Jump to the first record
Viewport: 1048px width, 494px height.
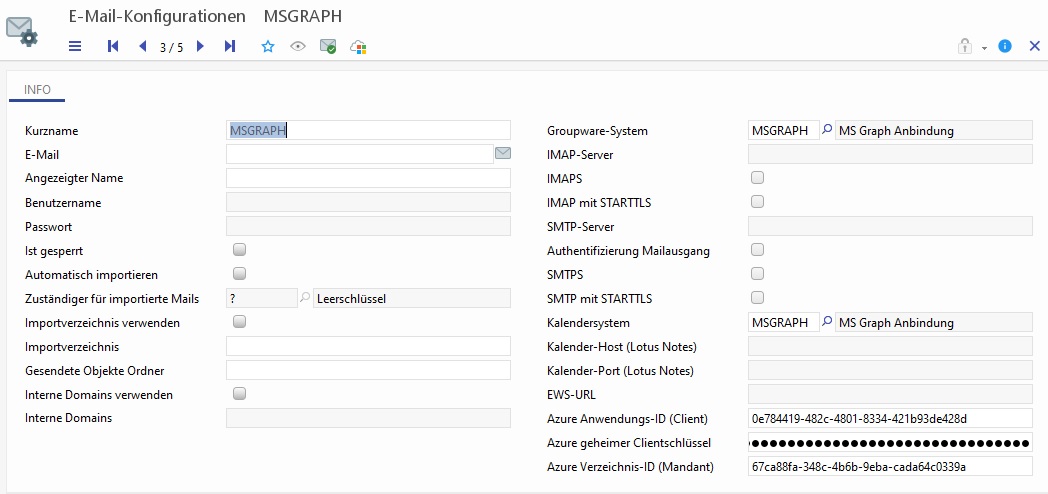pos(112,46)
